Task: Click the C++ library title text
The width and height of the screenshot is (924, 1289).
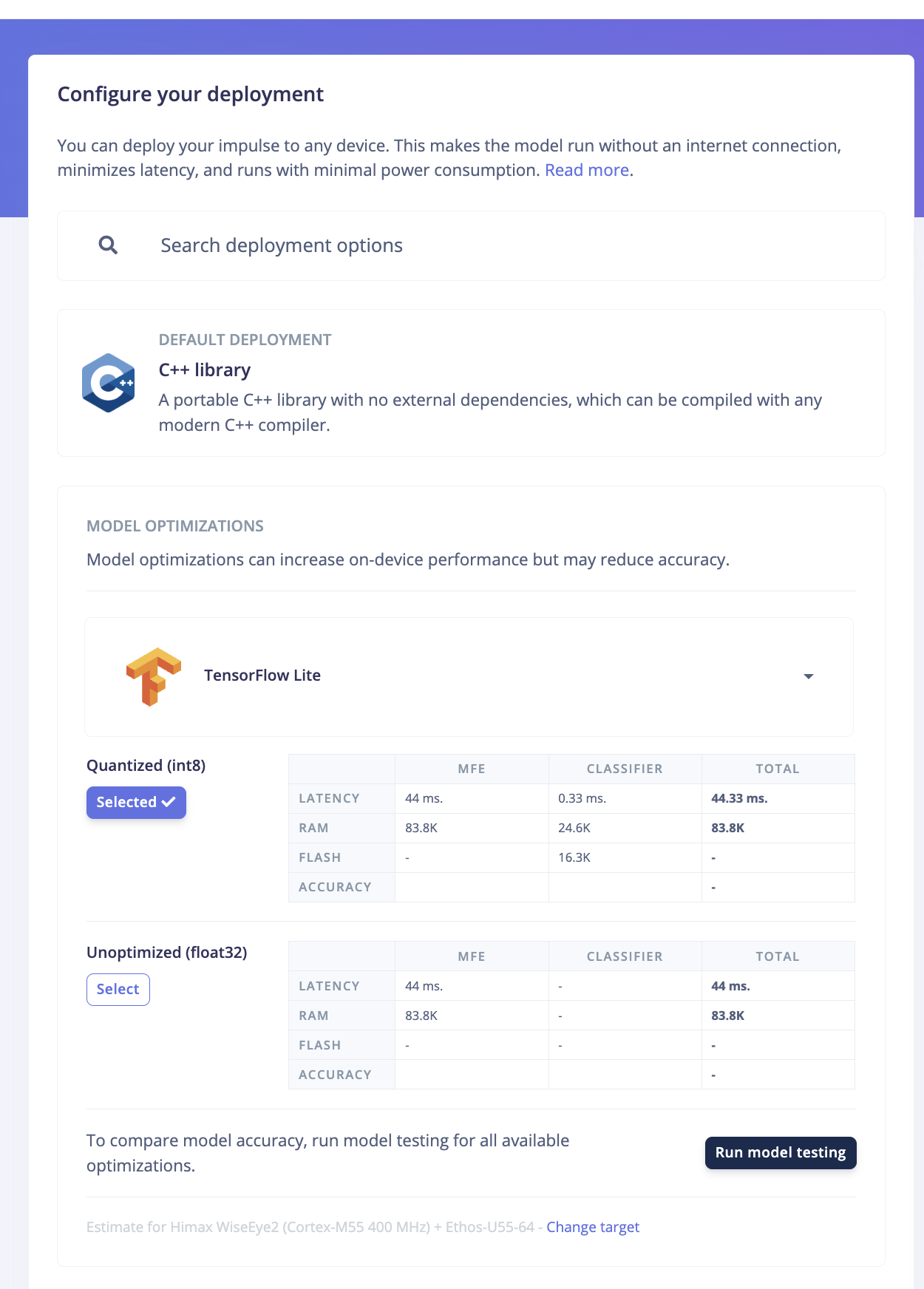Action: pyautogui.click(x=205, y=370)
